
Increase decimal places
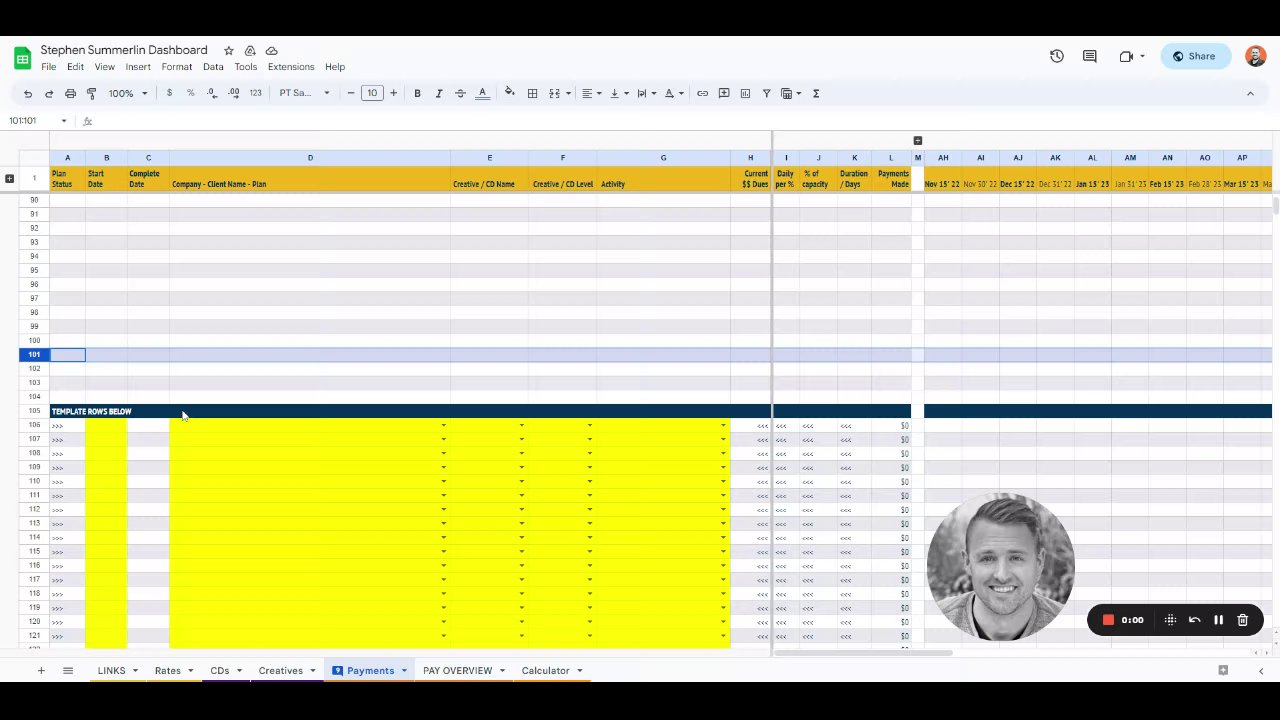tap(233, 93)
